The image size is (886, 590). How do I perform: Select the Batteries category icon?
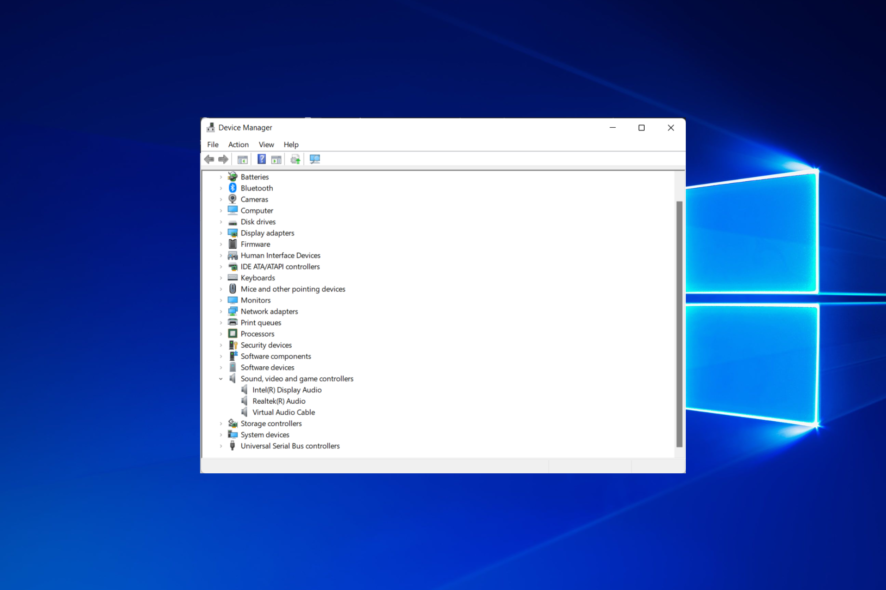[232, 177]
